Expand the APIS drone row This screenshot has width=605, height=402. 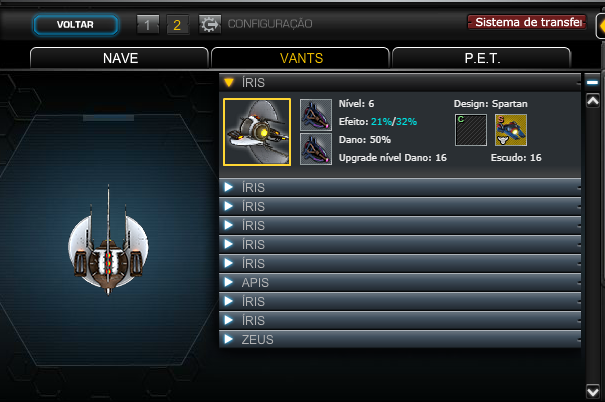click(400, 282)
